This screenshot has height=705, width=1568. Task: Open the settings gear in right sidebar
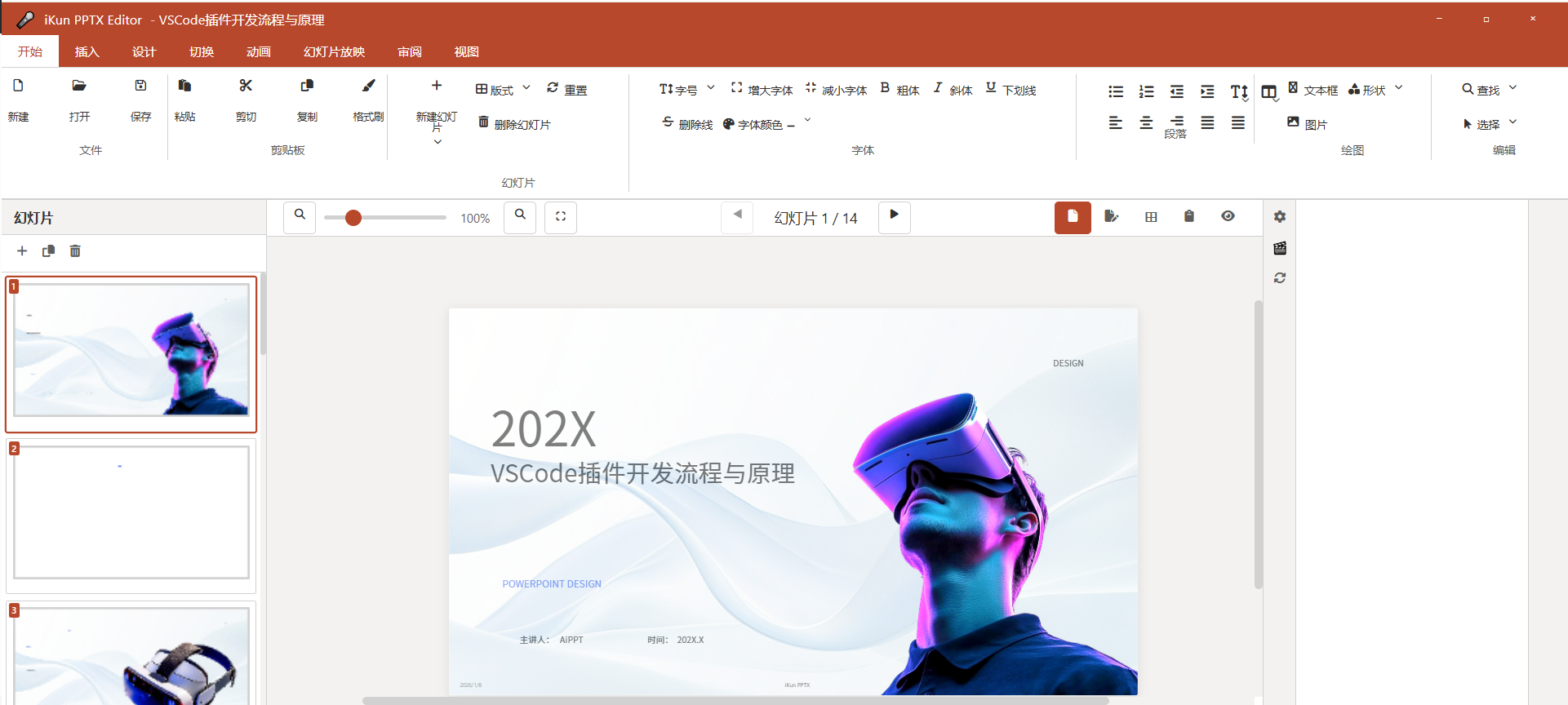click(x=1280, y=217)
